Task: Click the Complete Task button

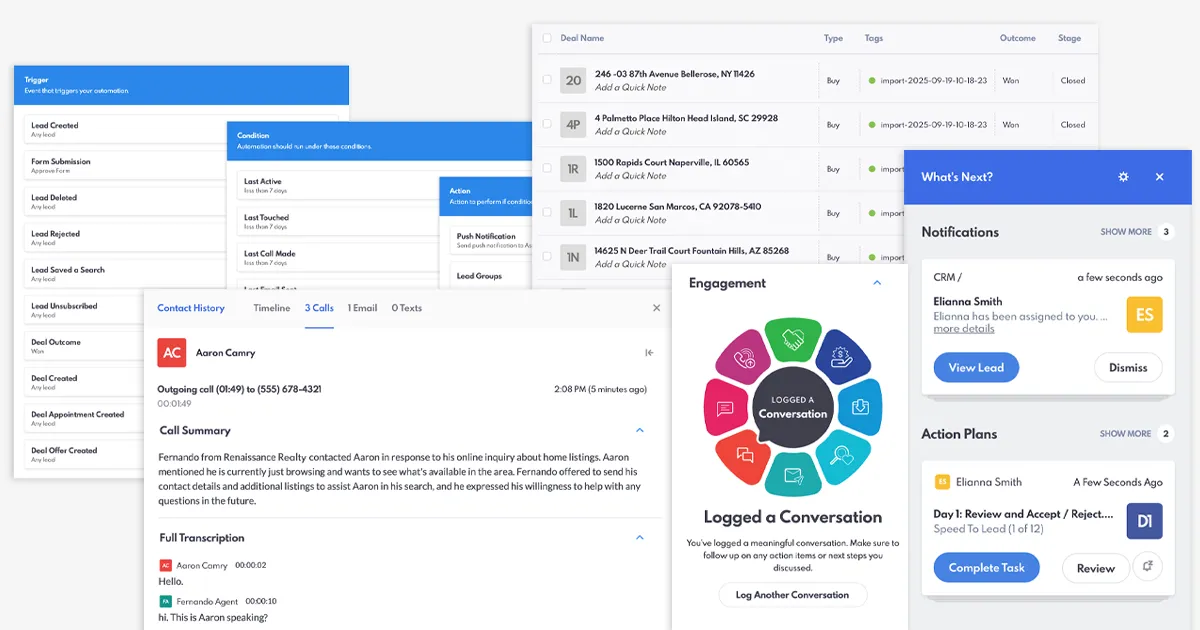Action: point(987,568)
